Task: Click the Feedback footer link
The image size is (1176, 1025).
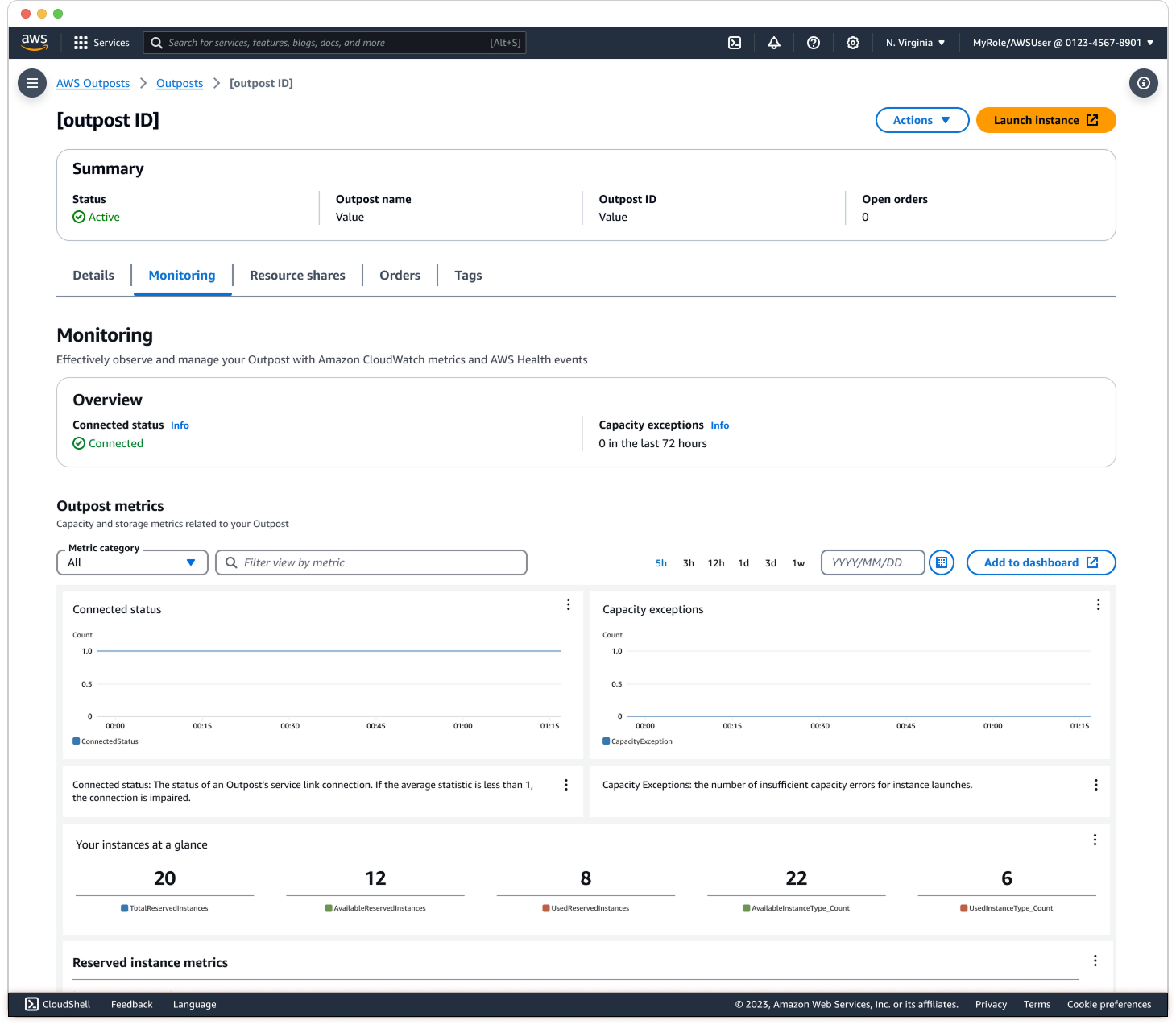Action: tap(131, 1004)
